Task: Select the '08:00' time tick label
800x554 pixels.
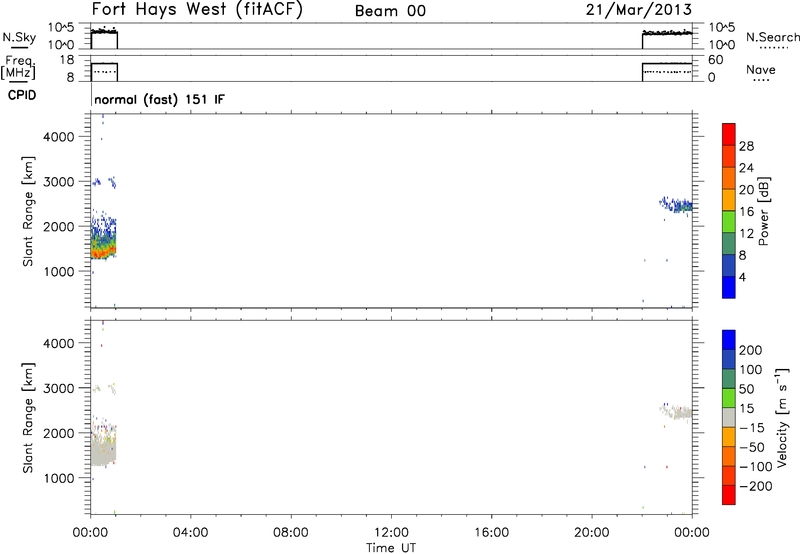Action: (x=291, y=532)
